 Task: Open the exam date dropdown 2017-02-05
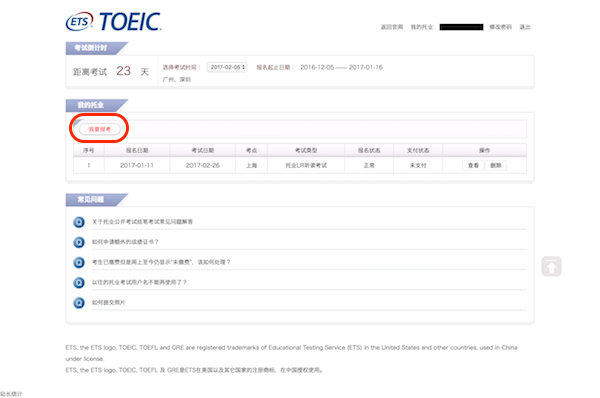227,67
